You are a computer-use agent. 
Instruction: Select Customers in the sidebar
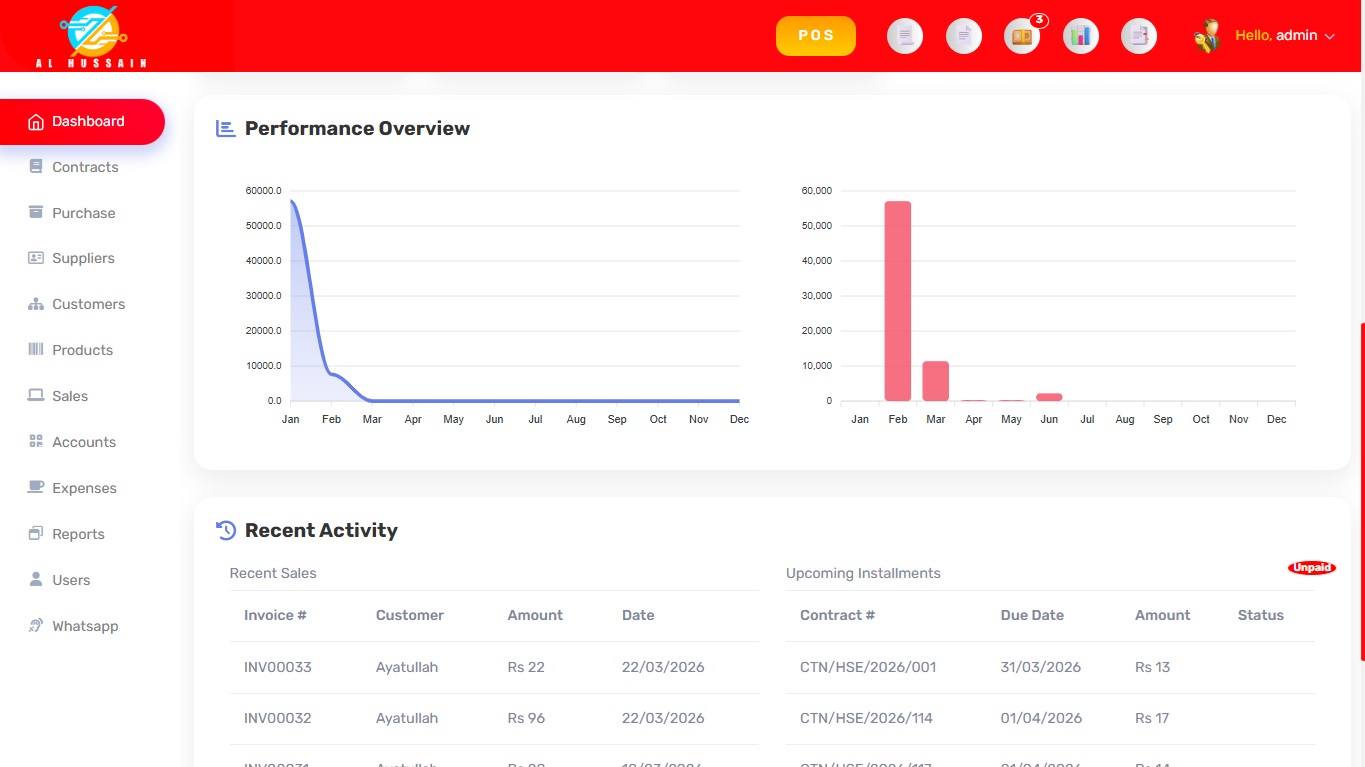(x=88, y=304)
